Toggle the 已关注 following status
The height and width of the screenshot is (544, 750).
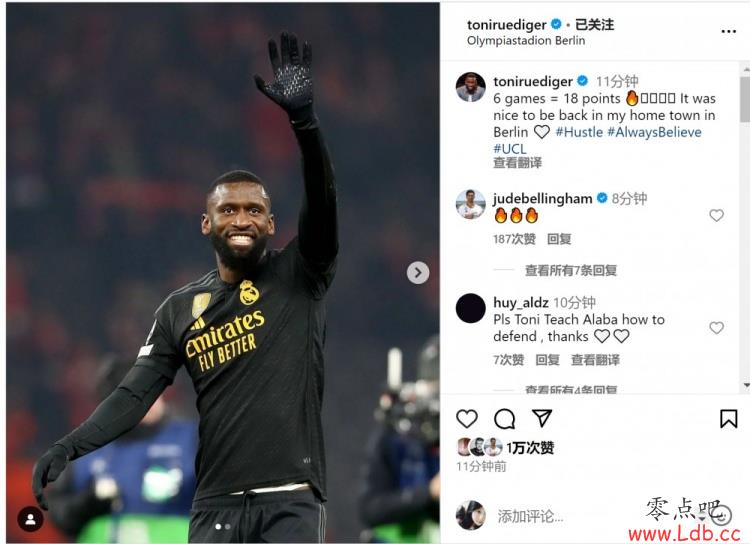[594, 24]
